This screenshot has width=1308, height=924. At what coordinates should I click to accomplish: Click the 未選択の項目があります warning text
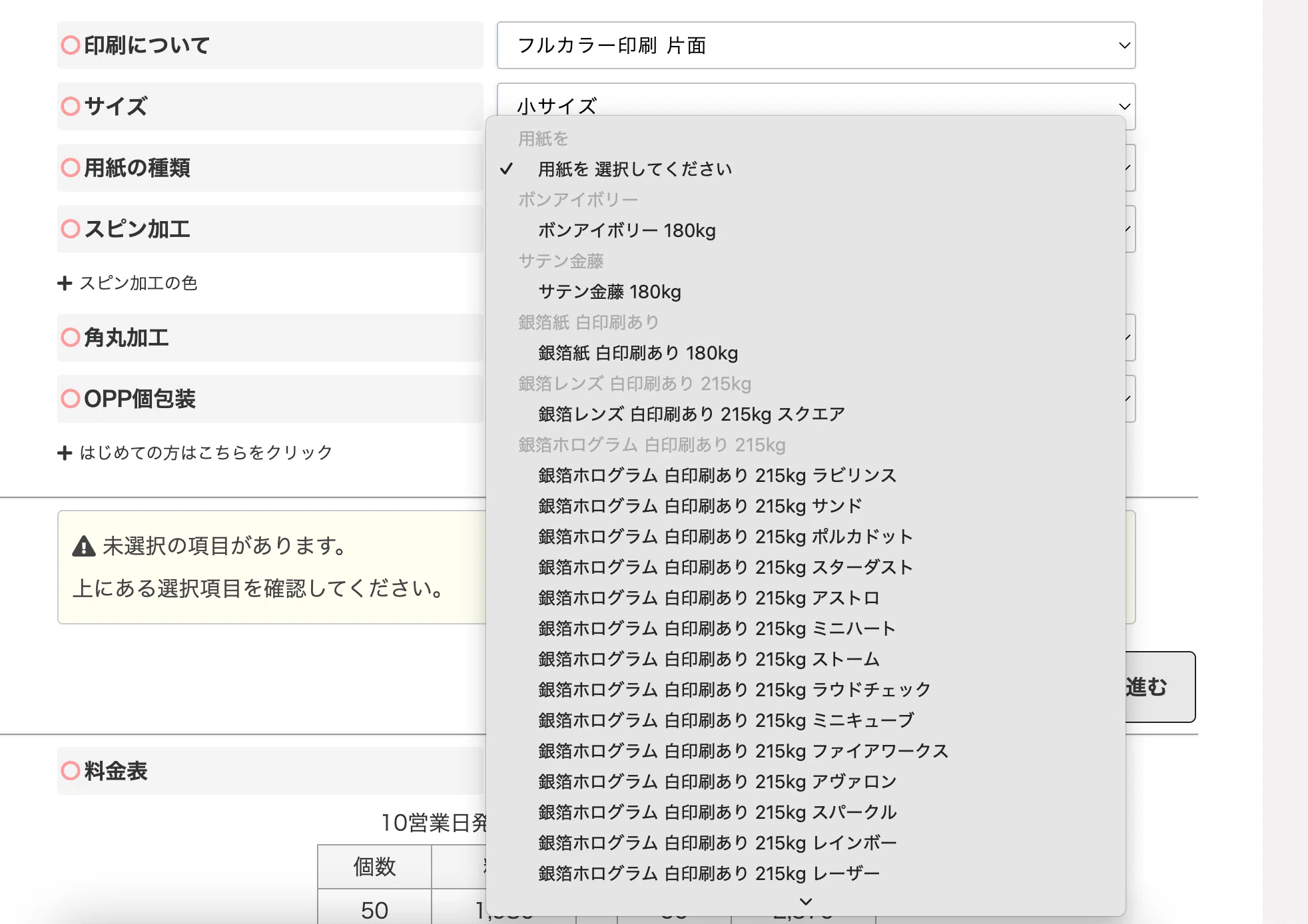pyautogui.click(x=225, y=546)
